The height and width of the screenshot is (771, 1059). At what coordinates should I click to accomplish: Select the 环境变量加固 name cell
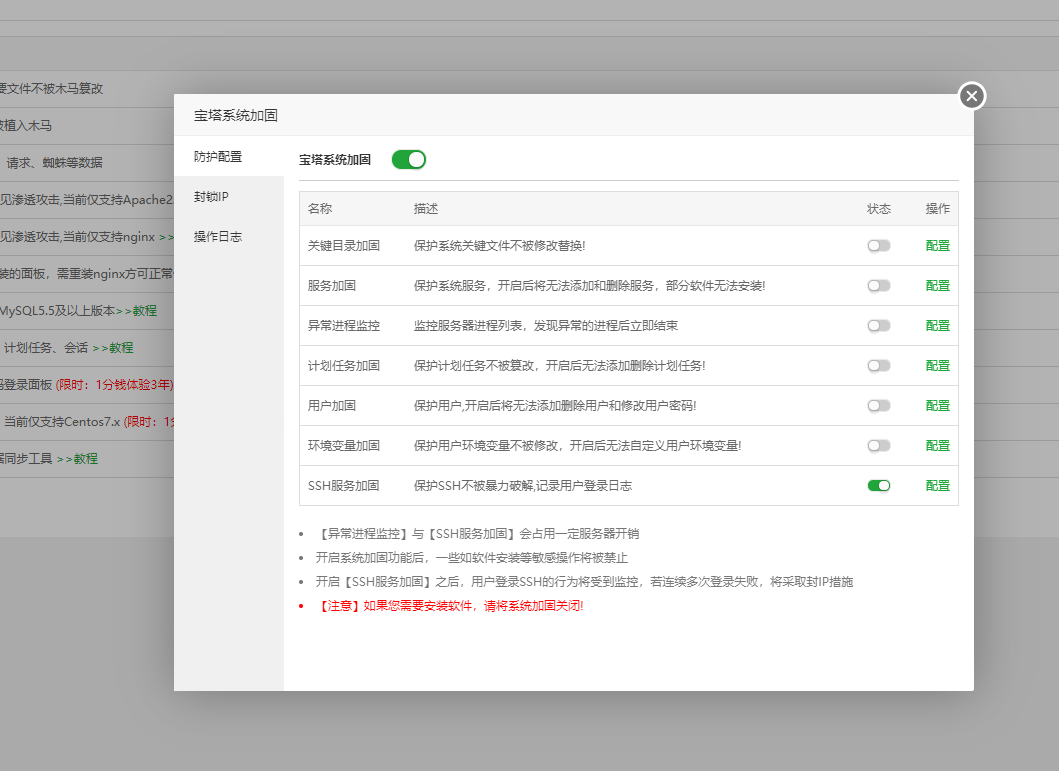click(344, 446)
